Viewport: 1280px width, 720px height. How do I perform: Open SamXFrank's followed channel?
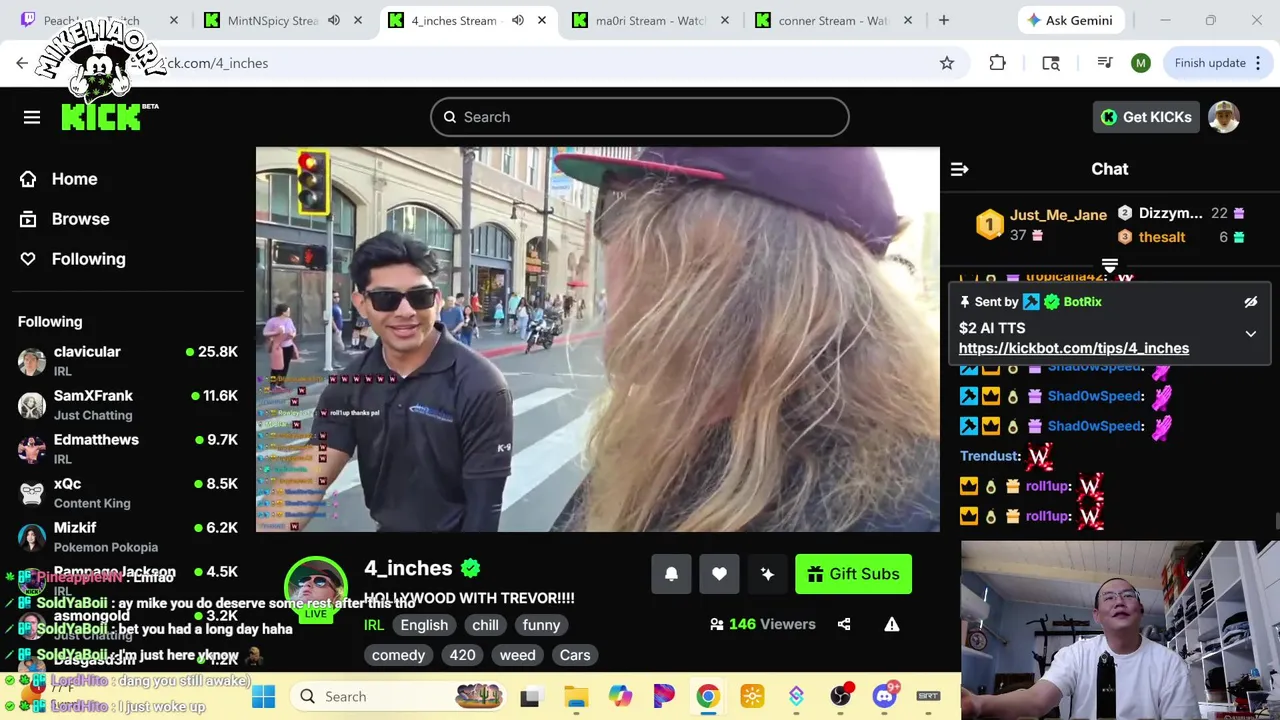pyautogui.click(x=128, y=405)
